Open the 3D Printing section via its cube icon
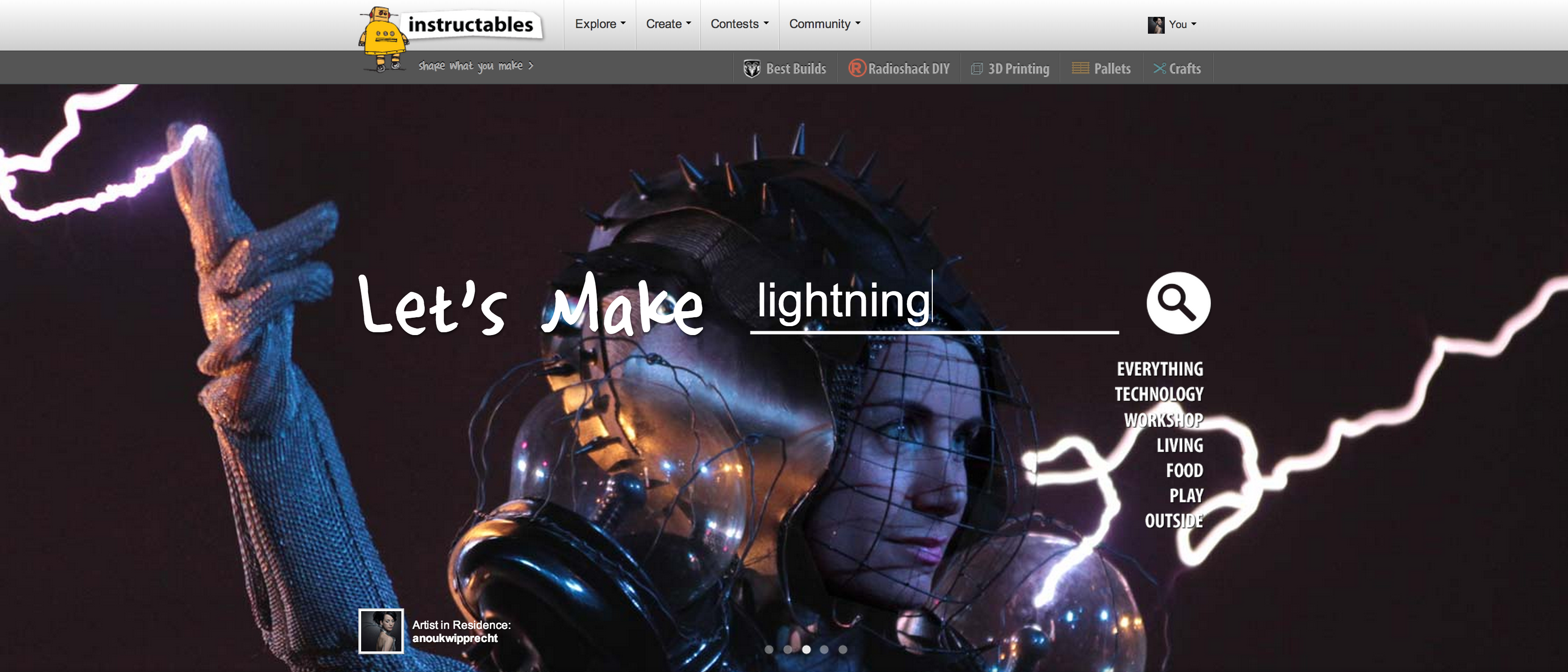The height and width of the screenshot is (672, 1568). [x=976, y=68]
